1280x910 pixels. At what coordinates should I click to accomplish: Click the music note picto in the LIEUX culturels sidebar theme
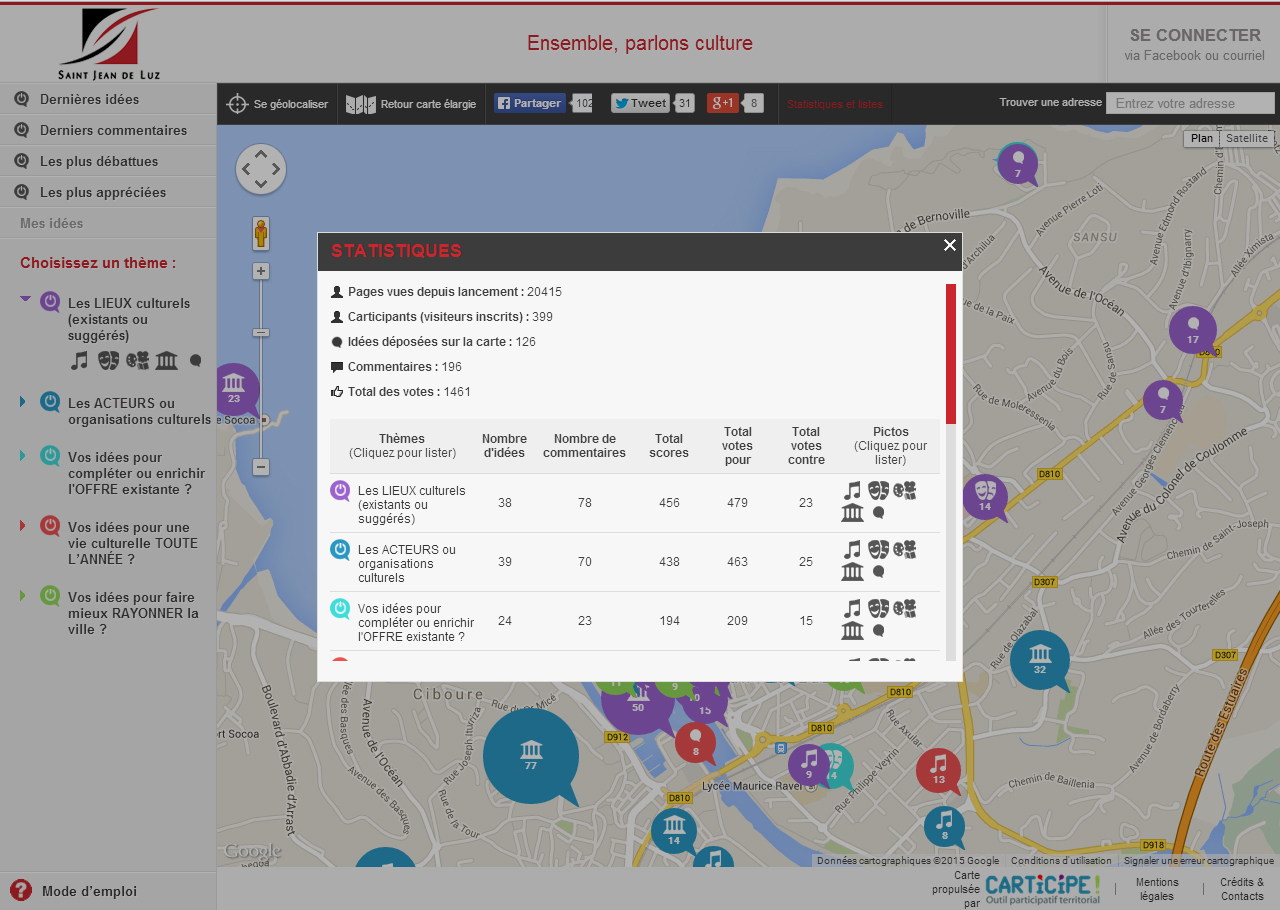(80, 360)
